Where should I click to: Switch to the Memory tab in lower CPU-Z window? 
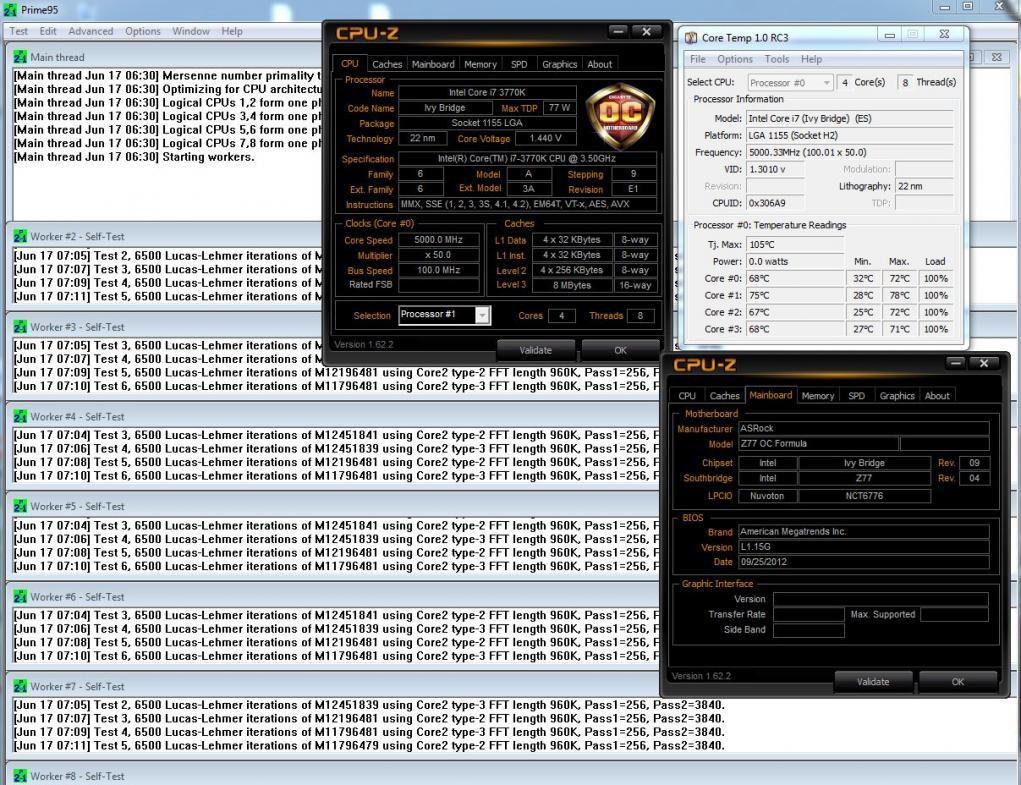[818, 396]
